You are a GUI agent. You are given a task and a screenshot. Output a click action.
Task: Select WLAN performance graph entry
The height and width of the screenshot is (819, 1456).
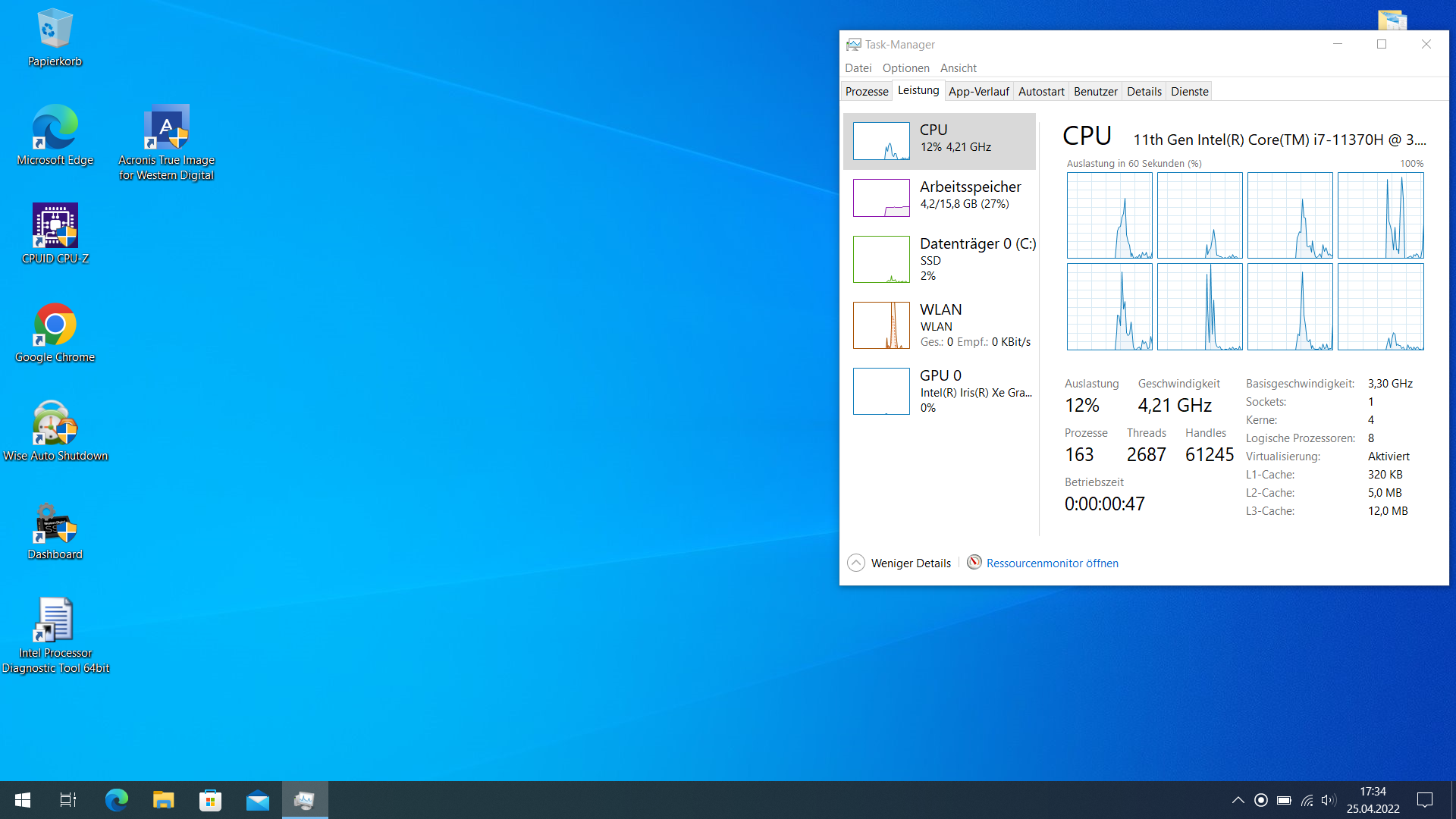click(940, 325)
